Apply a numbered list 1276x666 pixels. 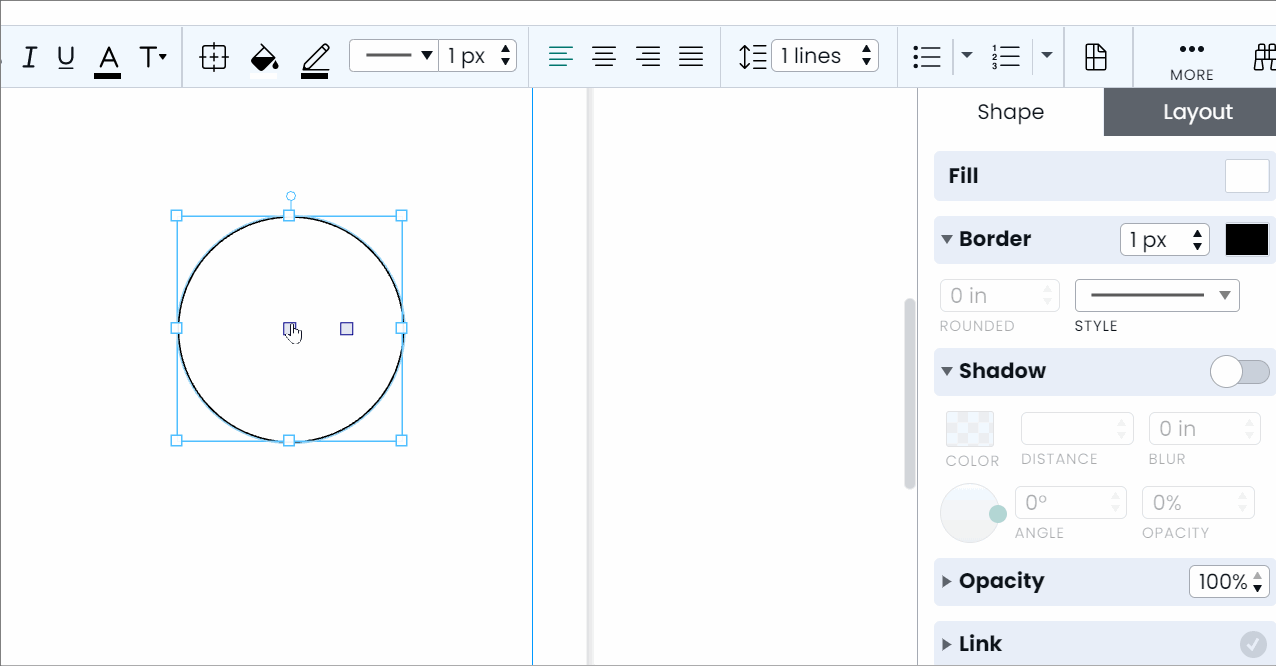pos(1005,57)
